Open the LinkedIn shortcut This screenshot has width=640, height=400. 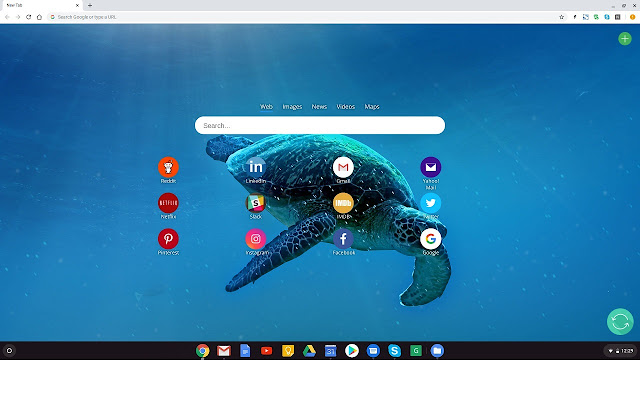[256, 167]
